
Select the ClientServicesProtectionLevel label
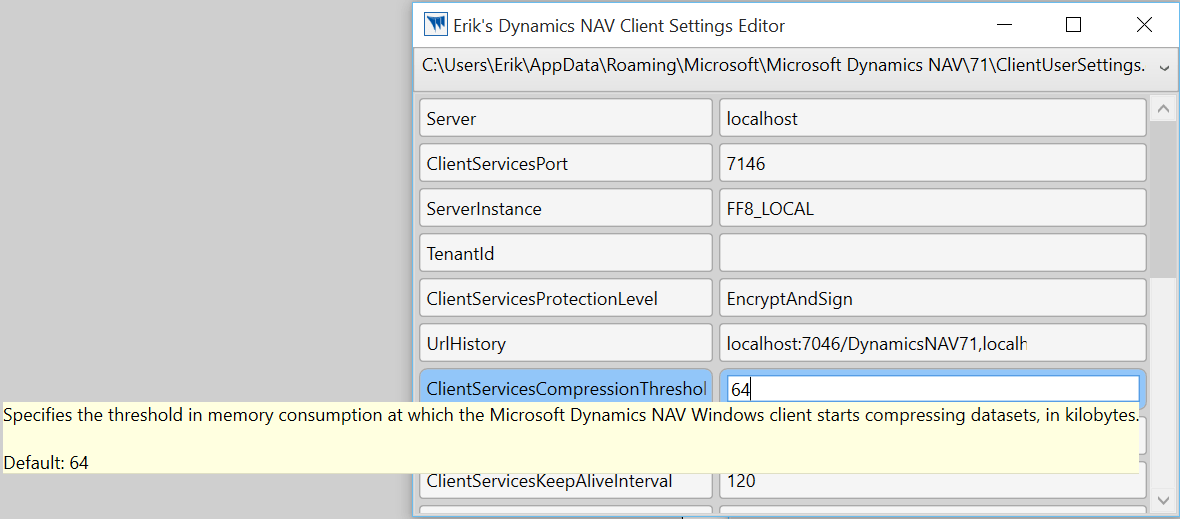[x=565, y=299]
